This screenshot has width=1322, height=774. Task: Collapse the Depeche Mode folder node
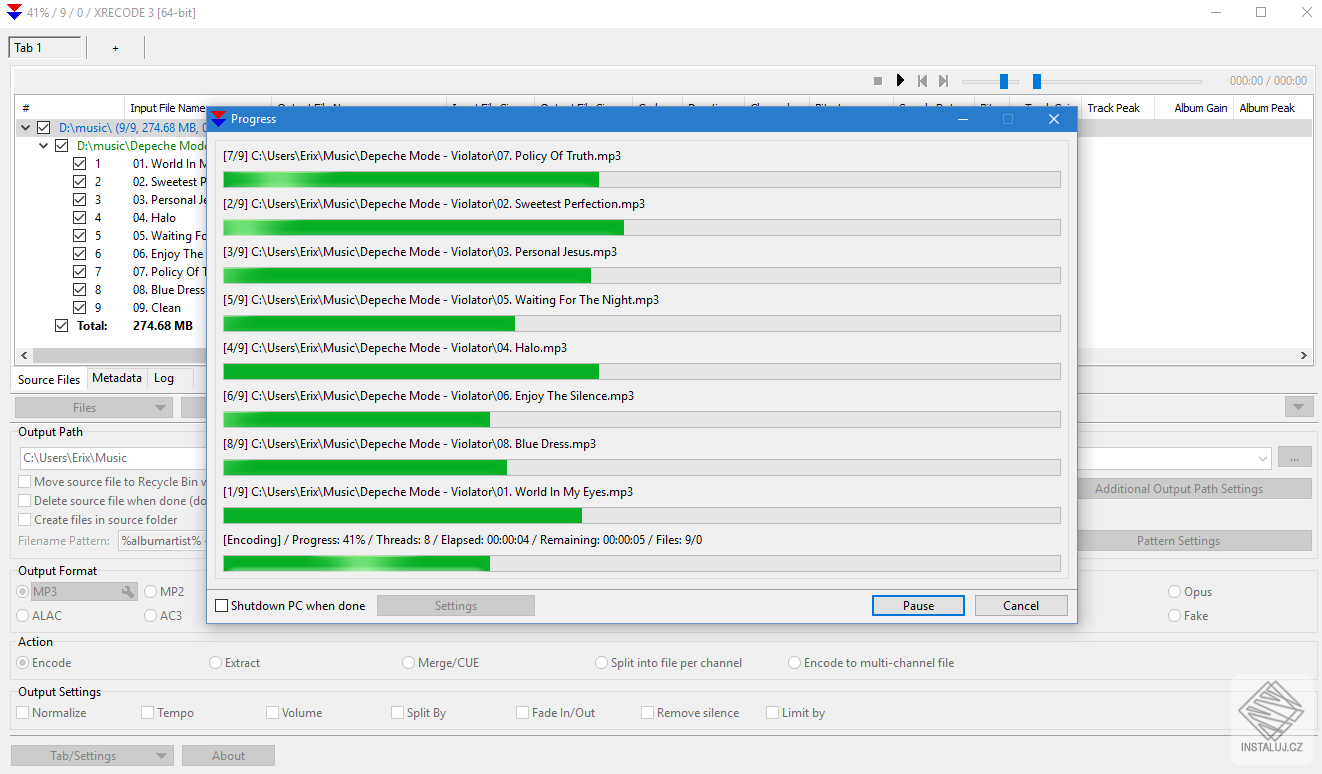(43, 146)
